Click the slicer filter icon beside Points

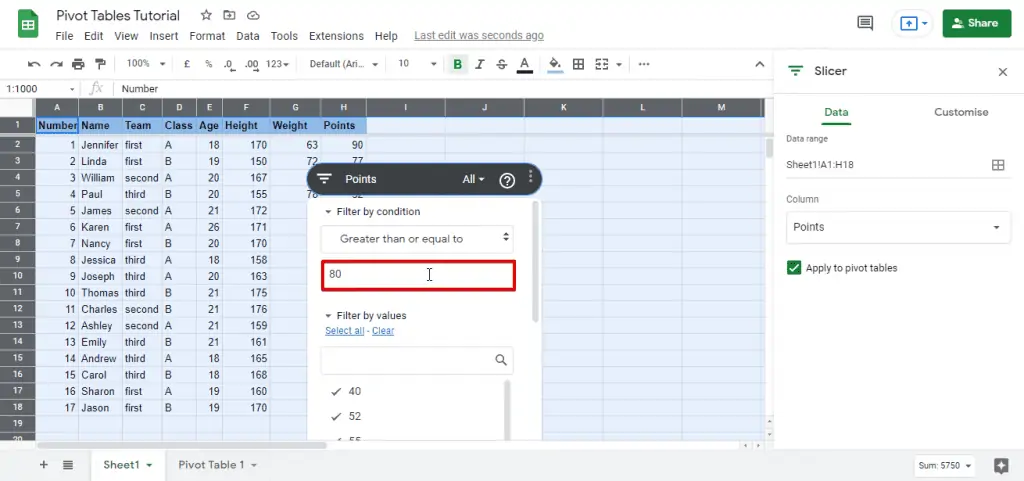325,179
